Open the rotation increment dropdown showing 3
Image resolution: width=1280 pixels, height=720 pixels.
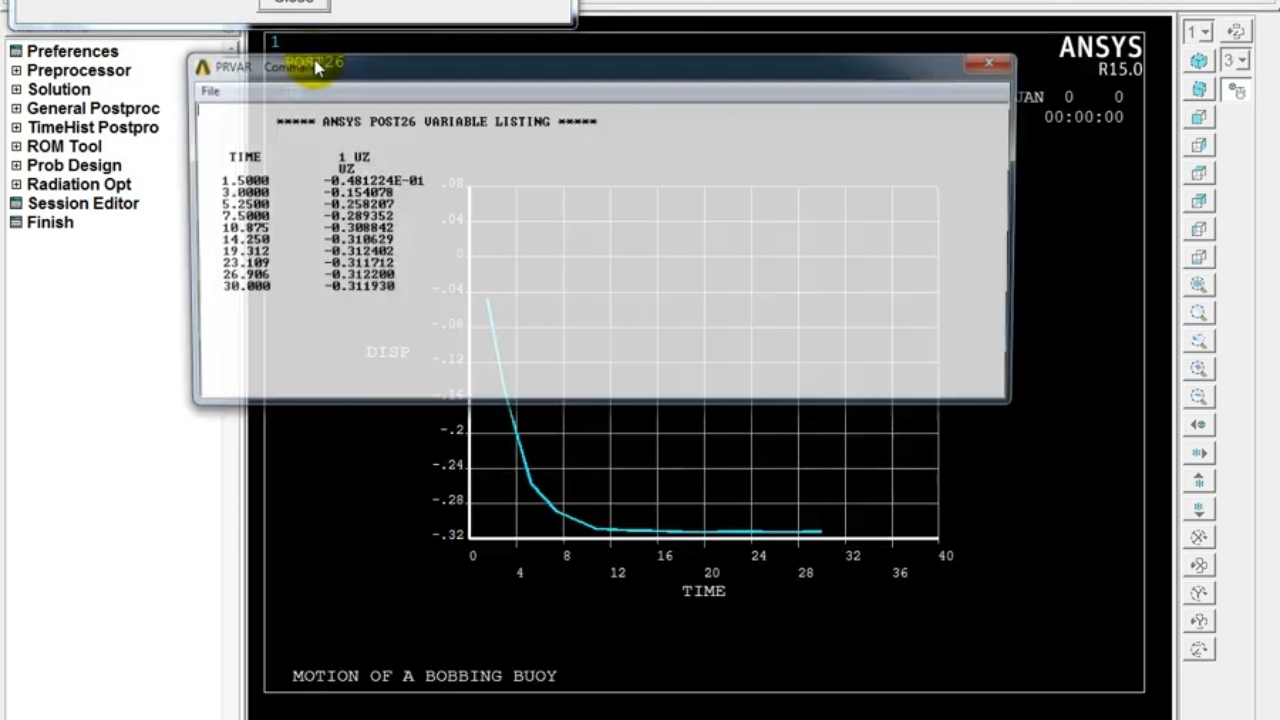click(1236, 61)
